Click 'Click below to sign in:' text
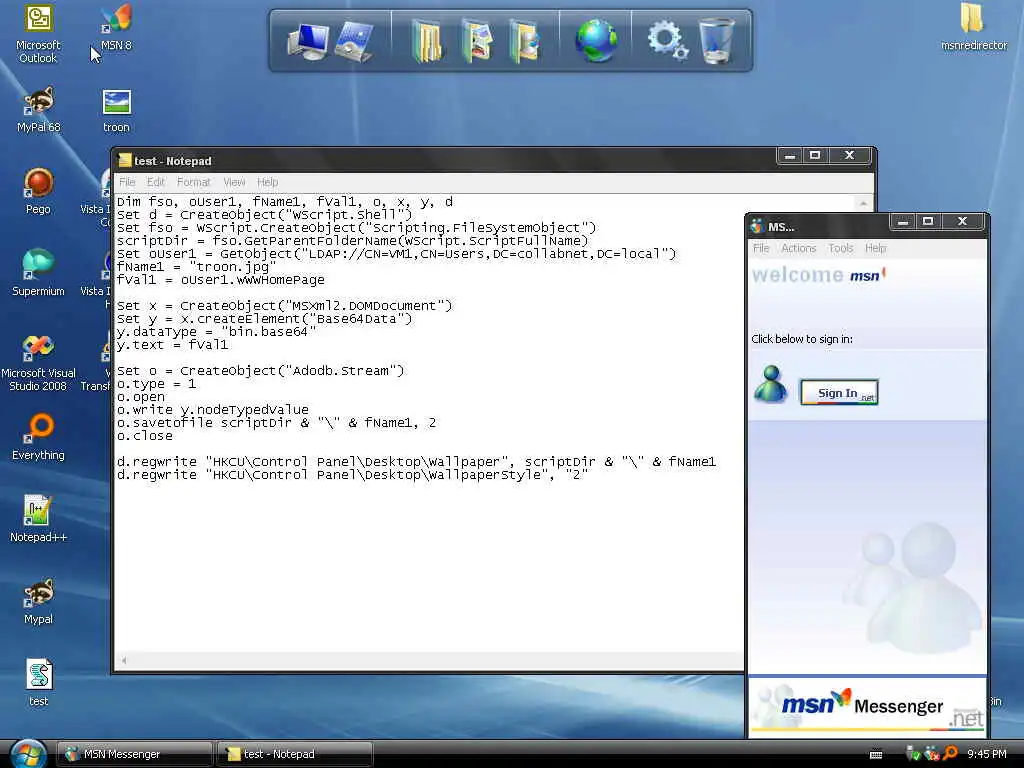 [x=801, y=339]
